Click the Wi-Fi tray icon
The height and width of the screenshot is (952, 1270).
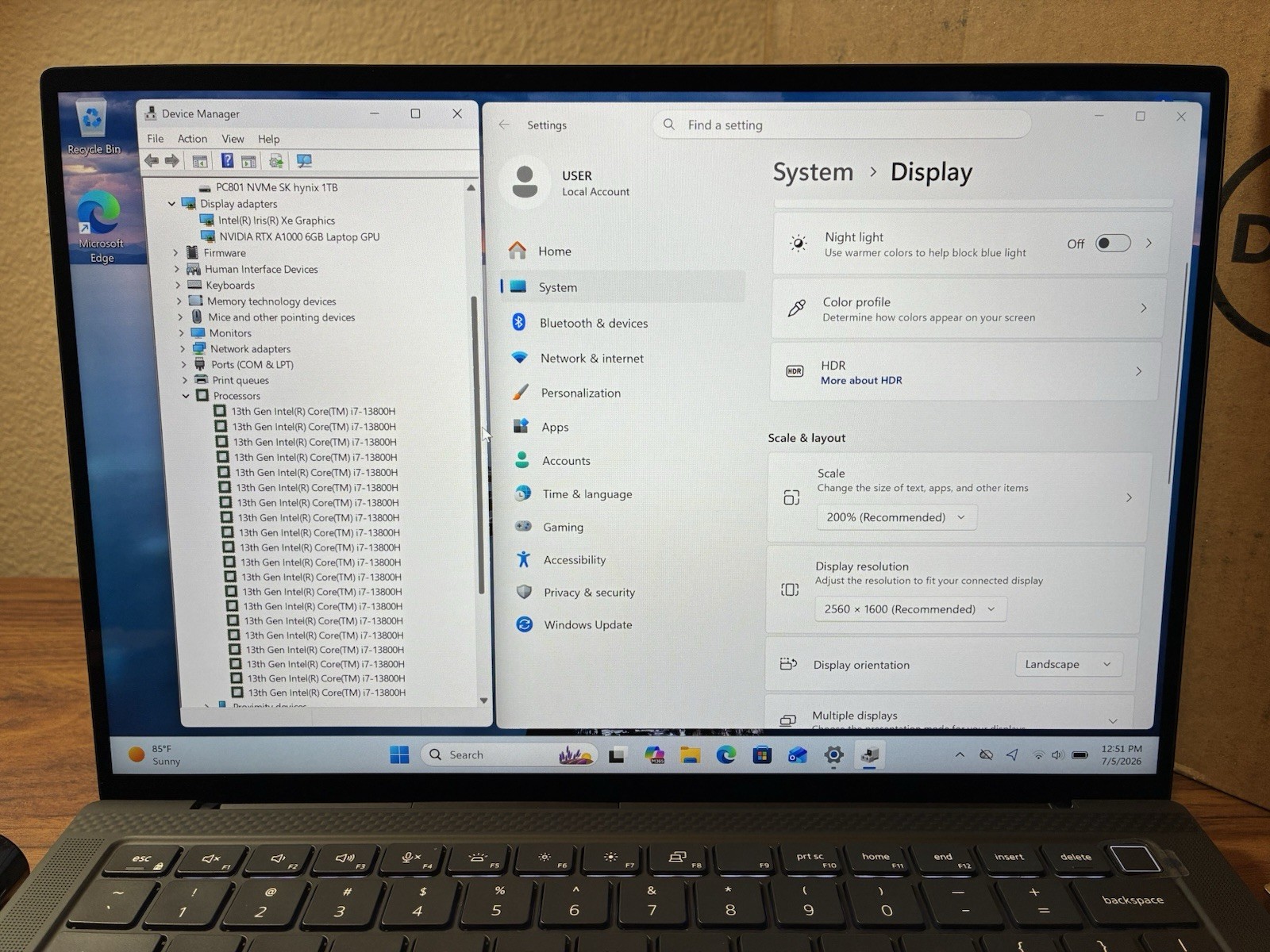pyautogui.click(x=1038, y=755)
